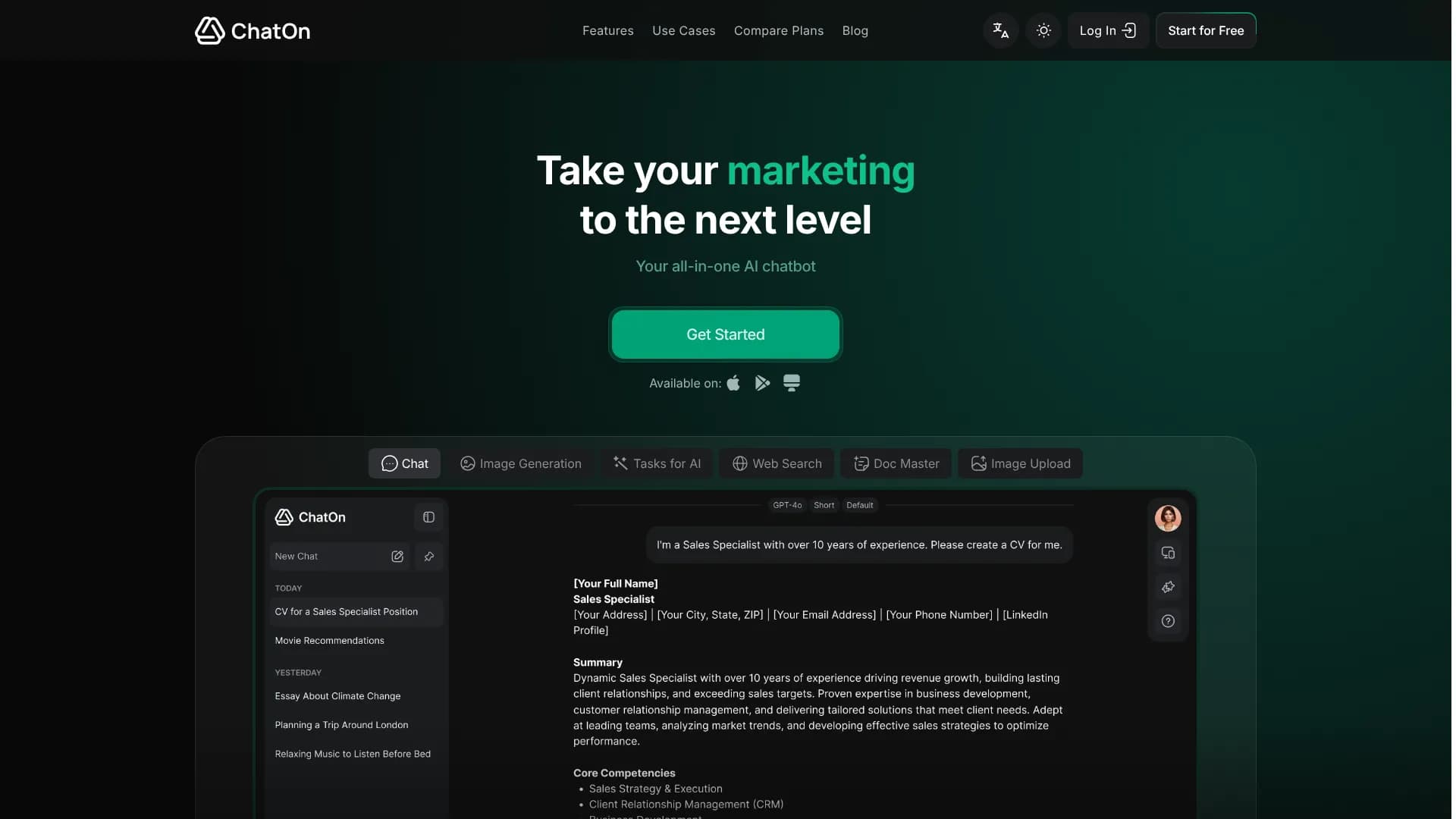
Task: Switch to the Doc Master tab
Action: [896, 463]
